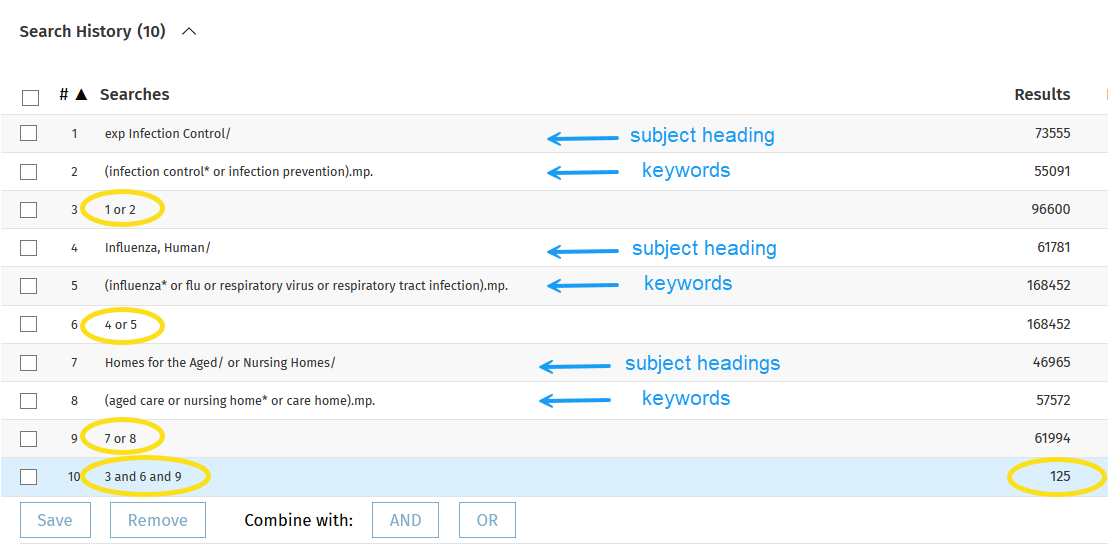This screenshot has width=1108, height=557.
Task: Open the 73555 results of search 1
Action: tap(1051, 133)
